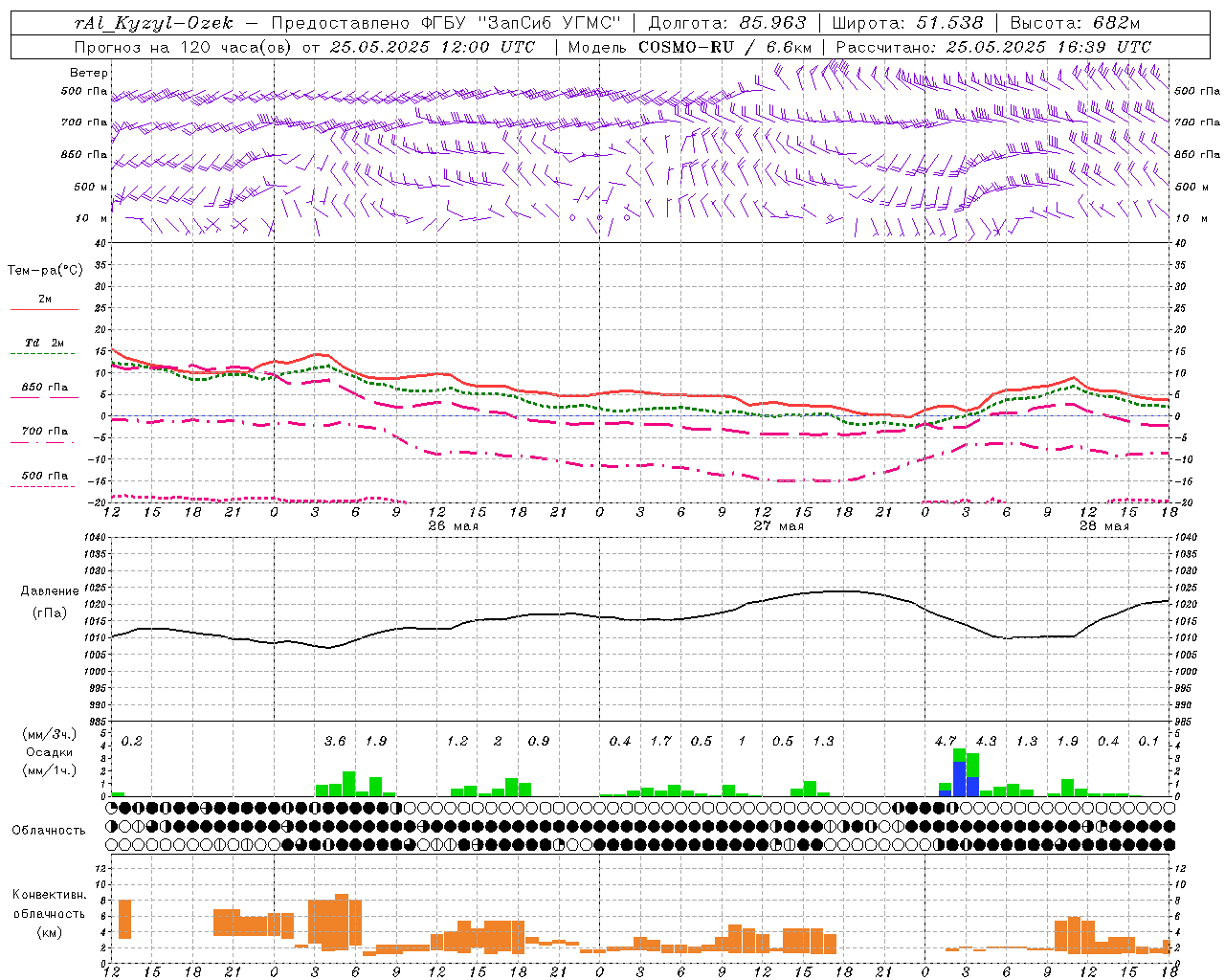1225x980 pixels.
Task: Click the '(мм/3ч.)' units label
Action: 50,734
